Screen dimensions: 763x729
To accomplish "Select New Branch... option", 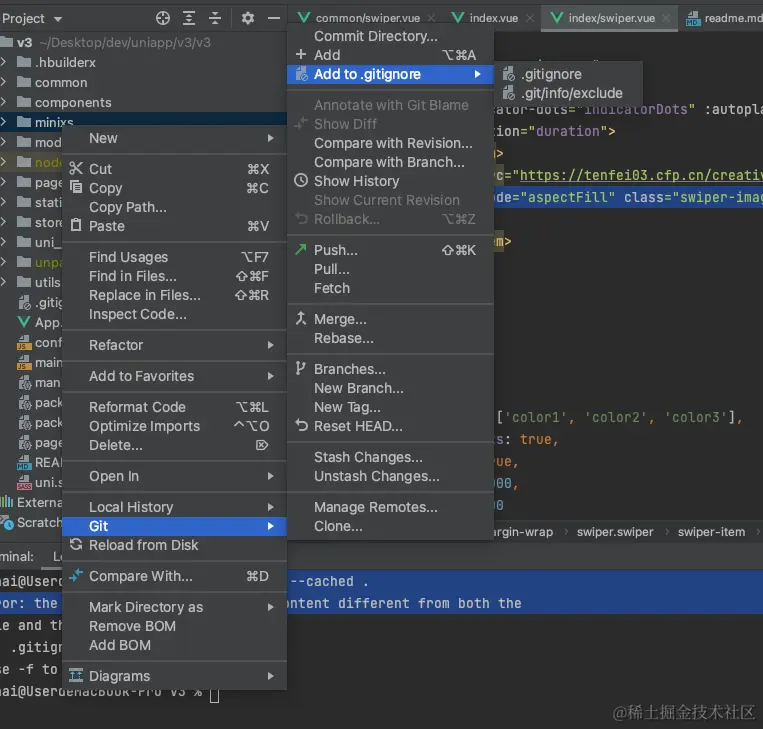I will point(390,388).
